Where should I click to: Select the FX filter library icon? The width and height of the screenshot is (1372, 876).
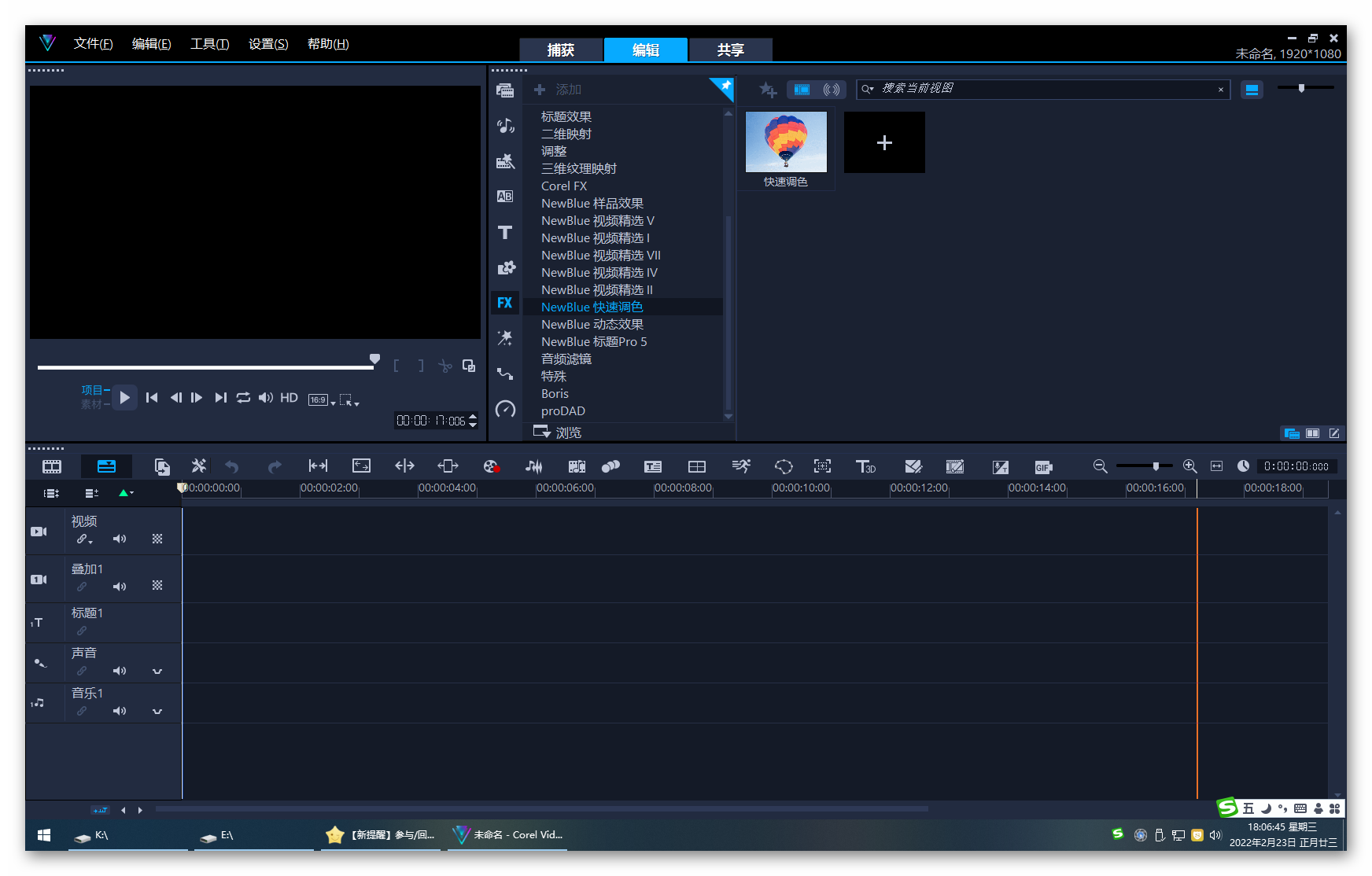tap(505, 303)
